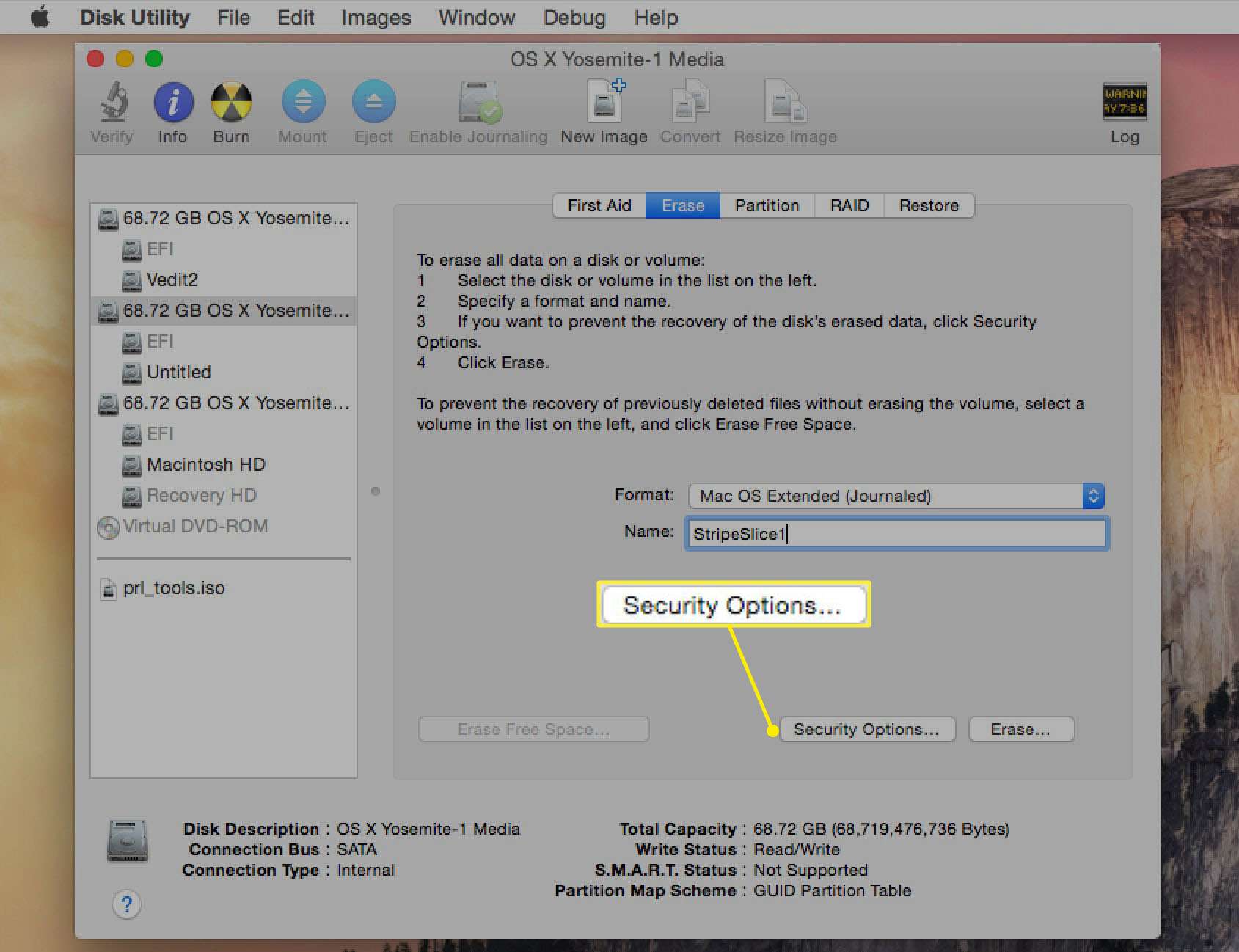Select the EFI partition above Macintosh HD
Viewport: 1239px width, 952px height.
click(159, 433)
